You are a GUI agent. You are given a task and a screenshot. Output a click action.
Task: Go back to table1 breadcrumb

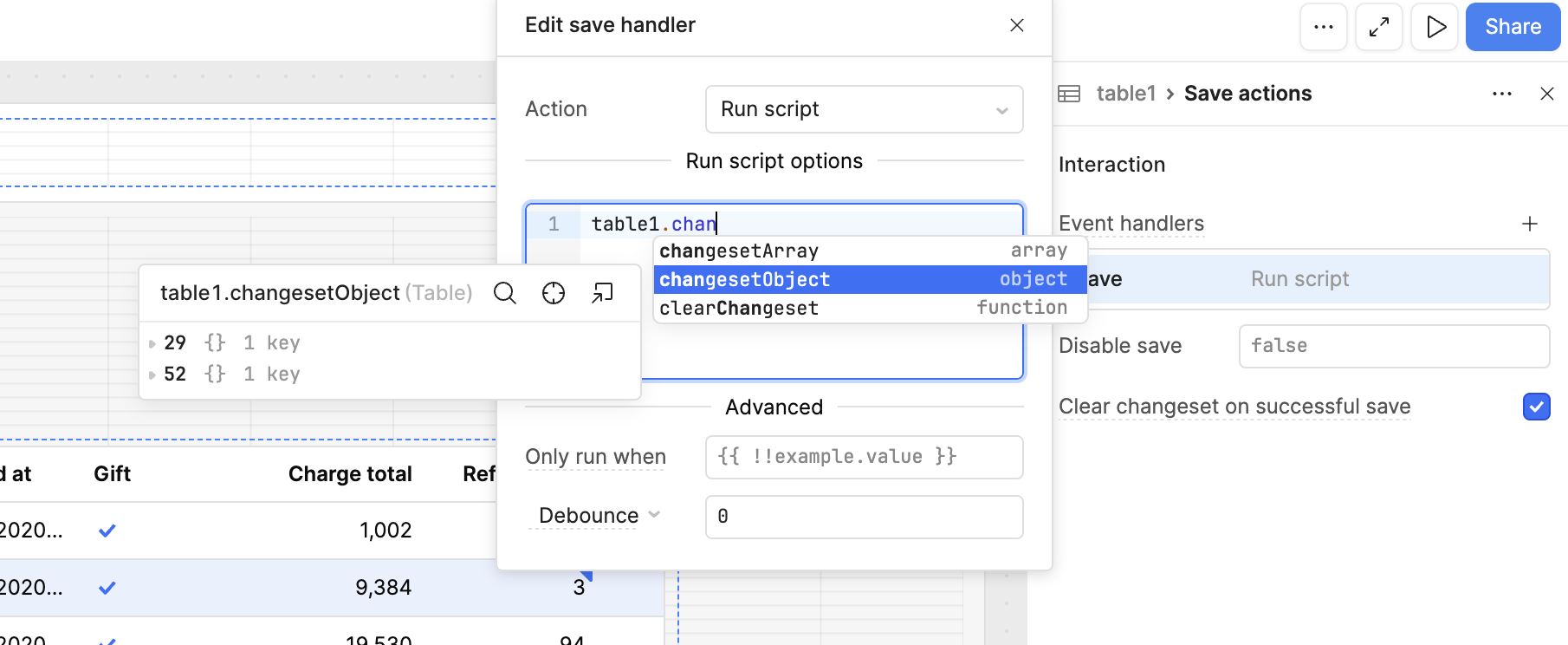[1125, 94]
